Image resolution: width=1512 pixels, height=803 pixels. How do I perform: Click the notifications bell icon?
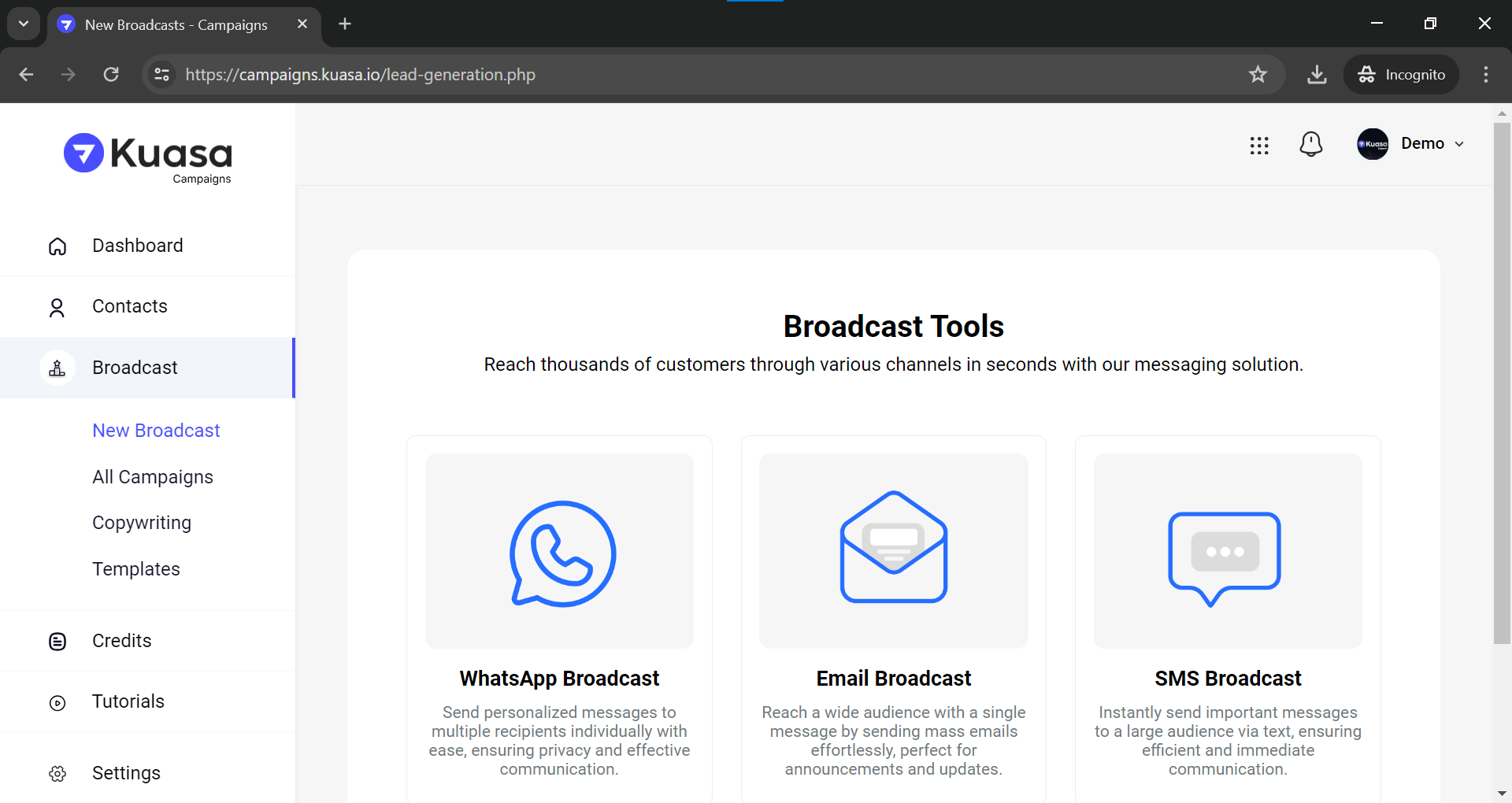(1310, 144)
